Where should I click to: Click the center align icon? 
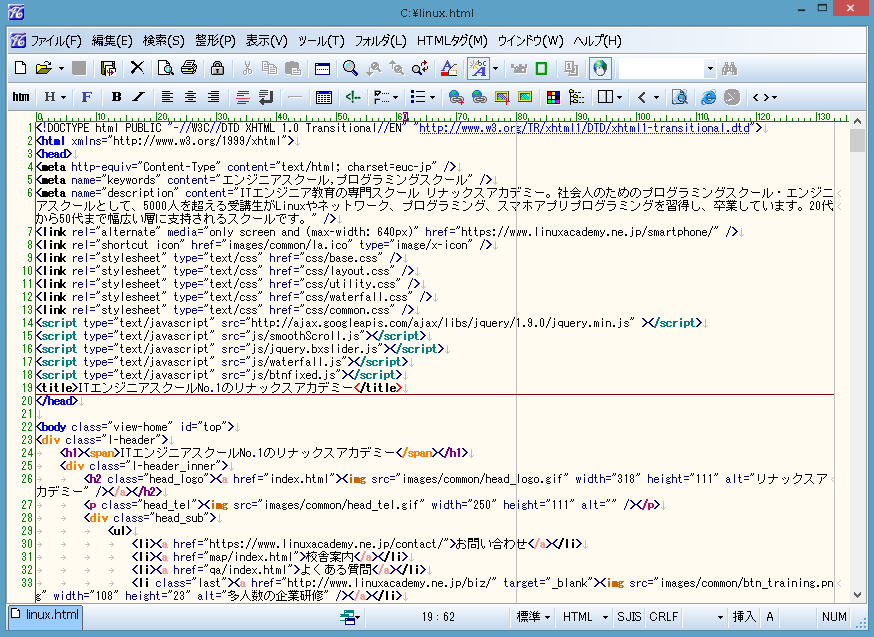pyautogui.click(x=190, y=97)
